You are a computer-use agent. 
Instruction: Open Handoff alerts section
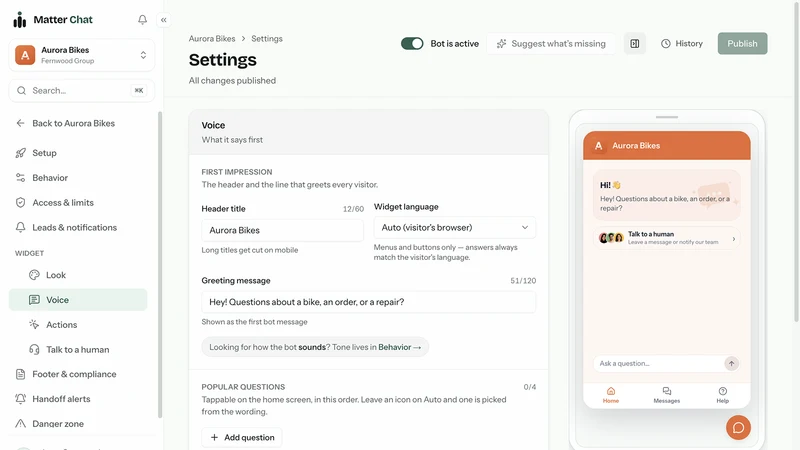coord(61,399)
